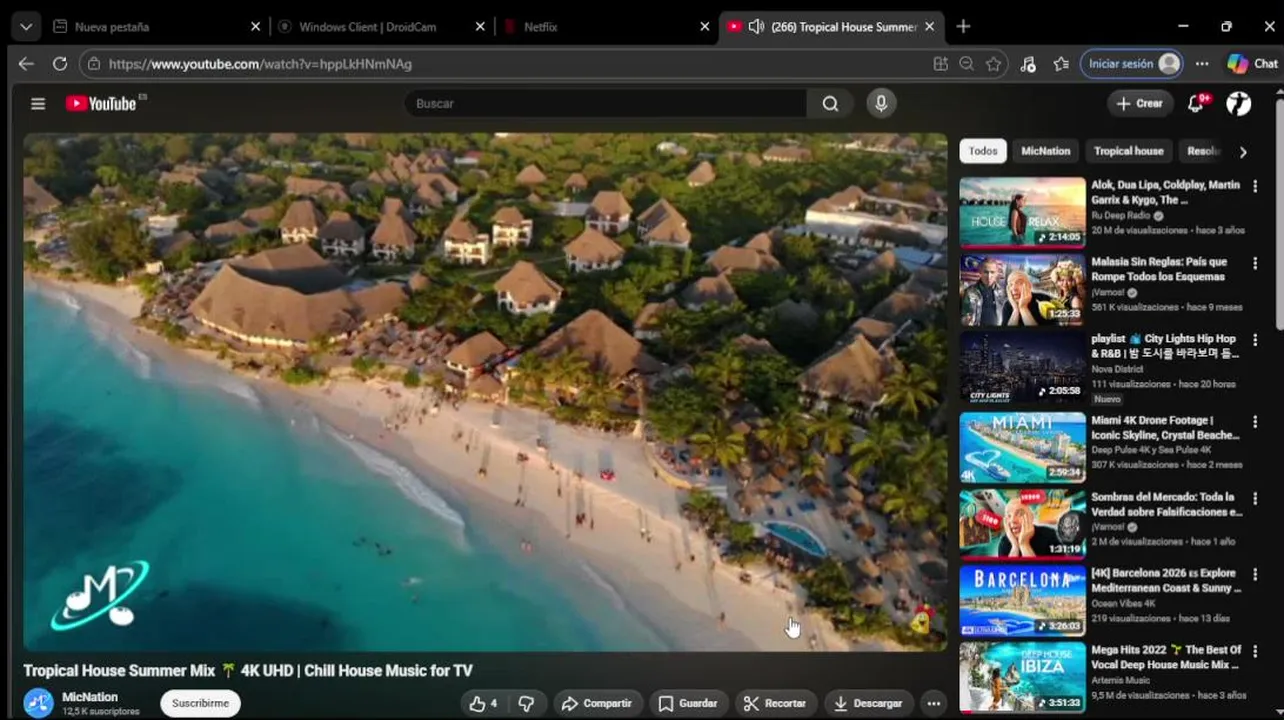Open the Malasia Sin Reglas thumbnail

coord(1022,289)
